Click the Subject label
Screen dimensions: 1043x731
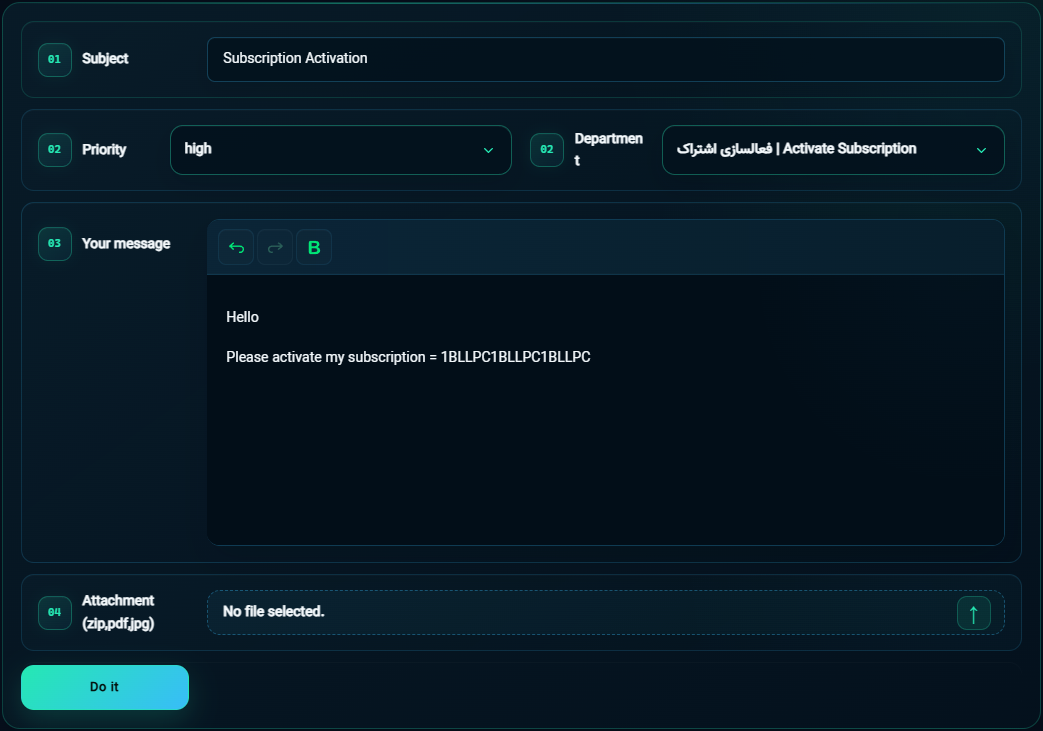(105, 59)
